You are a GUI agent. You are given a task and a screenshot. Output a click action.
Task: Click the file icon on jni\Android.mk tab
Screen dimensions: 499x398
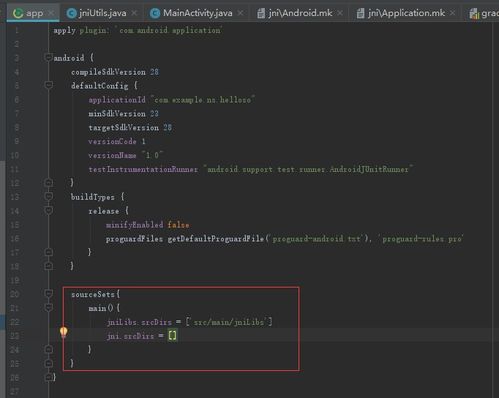(261, 13)
